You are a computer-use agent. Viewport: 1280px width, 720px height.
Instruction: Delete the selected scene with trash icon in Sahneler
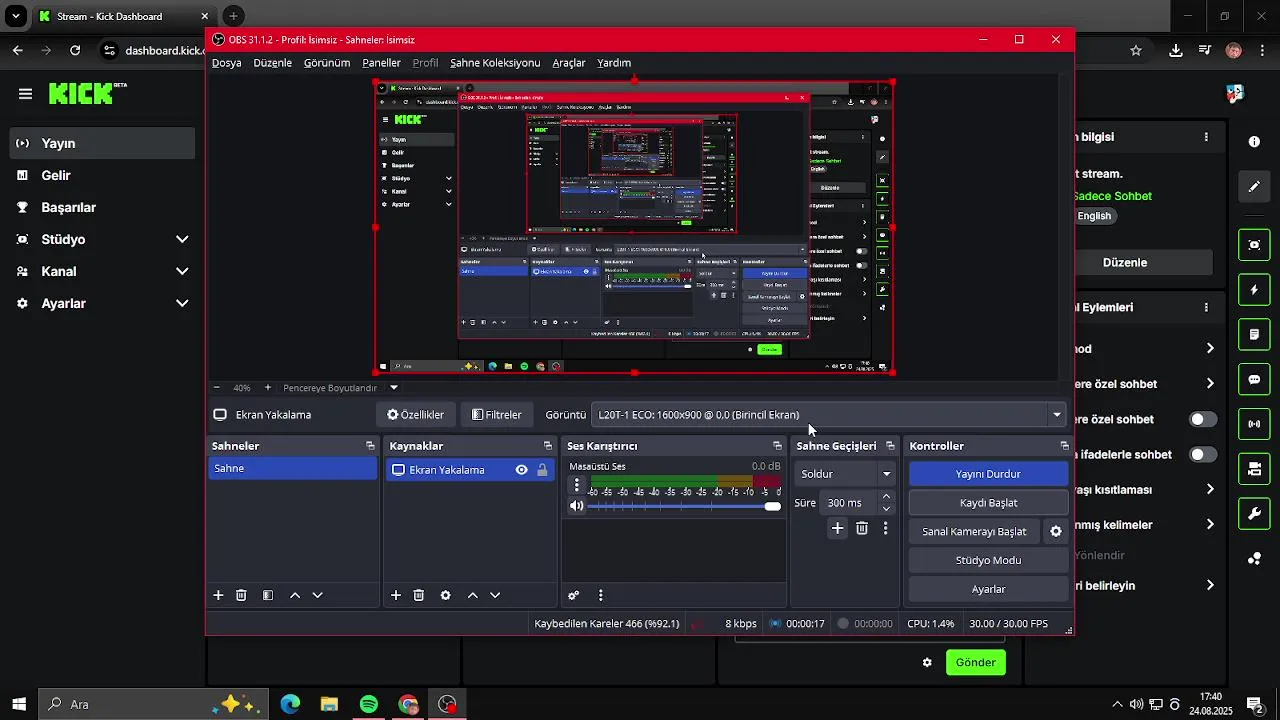click(x=241, y=595)
